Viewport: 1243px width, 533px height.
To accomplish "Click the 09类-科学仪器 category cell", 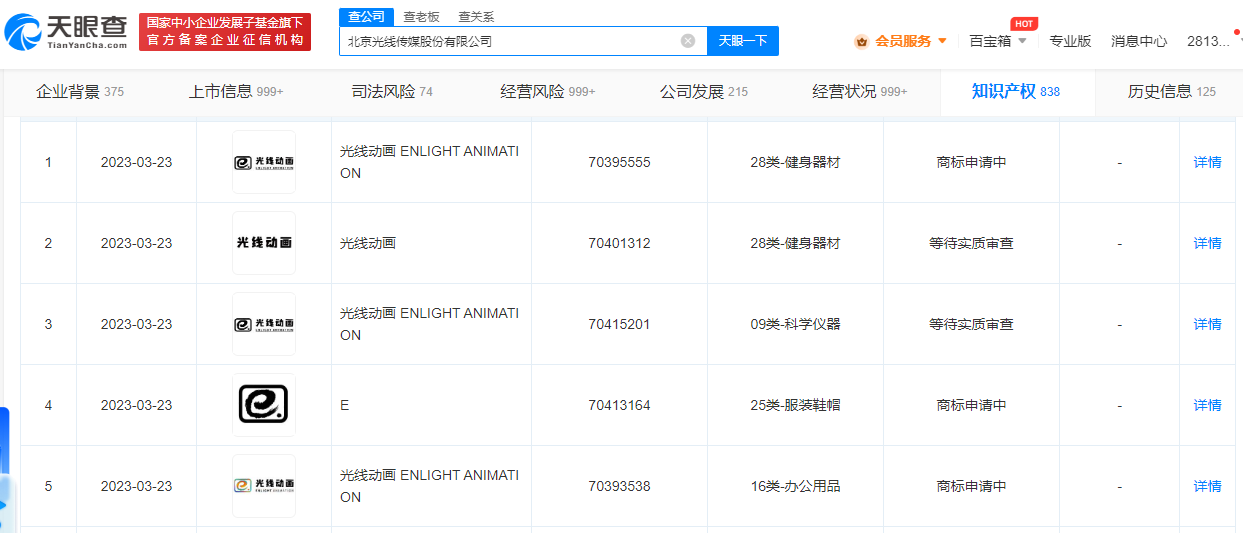I will (795, 324).
